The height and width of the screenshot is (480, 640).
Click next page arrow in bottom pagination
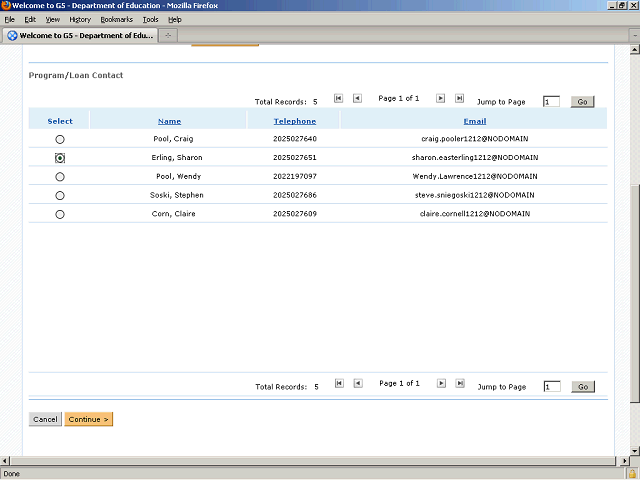tap(441, 384)
